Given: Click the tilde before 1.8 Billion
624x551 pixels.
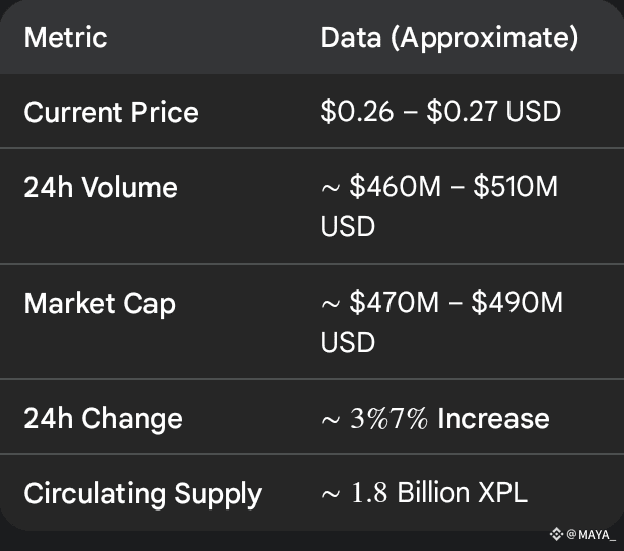Looking at the screenshot, I should [331, 494].
